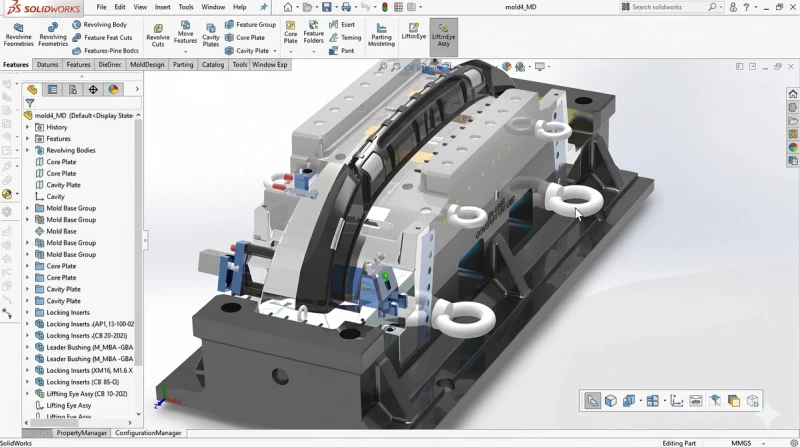
Task: Expand the Liffting Eye Assy (CB 10-202) node
Action: click(28, 394)
